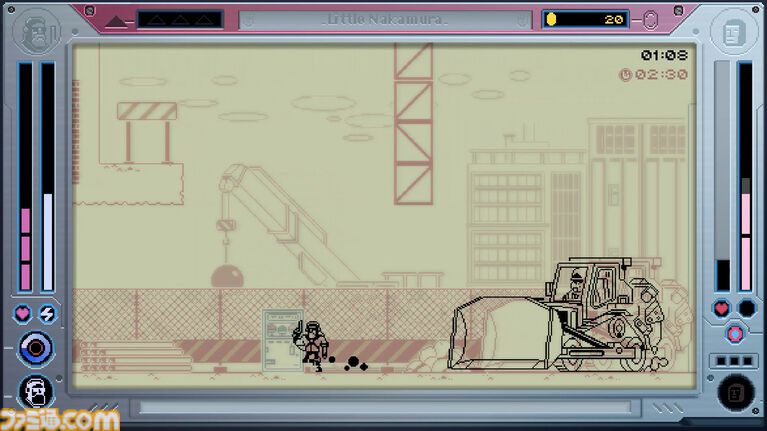Image resolution: width=767 pixels, height=431 pixels.
Task: Click the wrecking ball hanging from the crane
Action: 227,276
